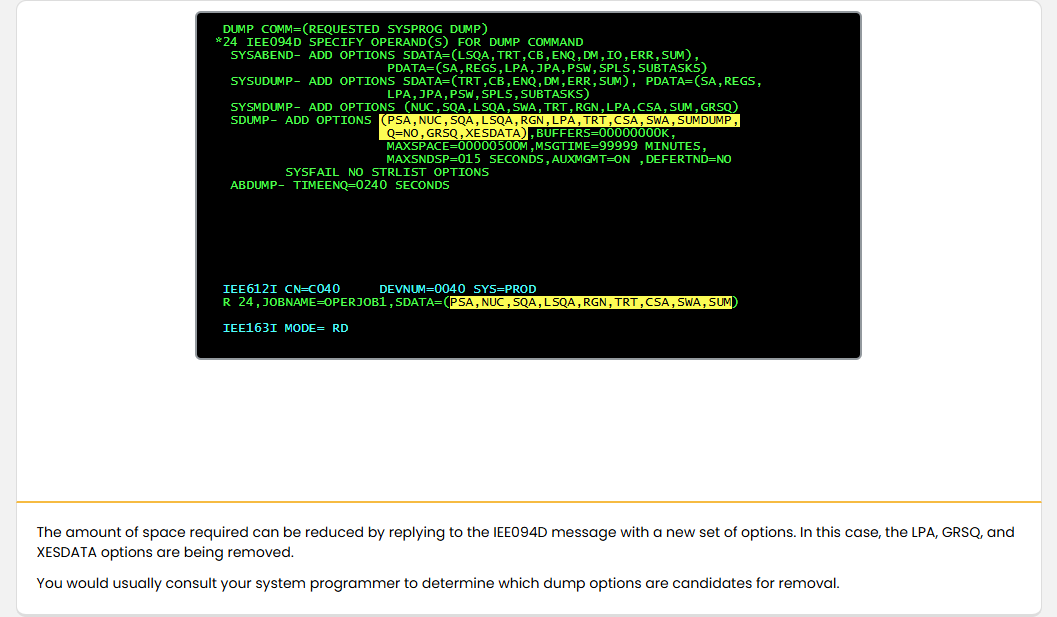Click R 24,JOBNAME=OPERJOB1 reply command
Image resolution: width=1057 pixels, height=617 pixels.
click(x=305, y=302)
